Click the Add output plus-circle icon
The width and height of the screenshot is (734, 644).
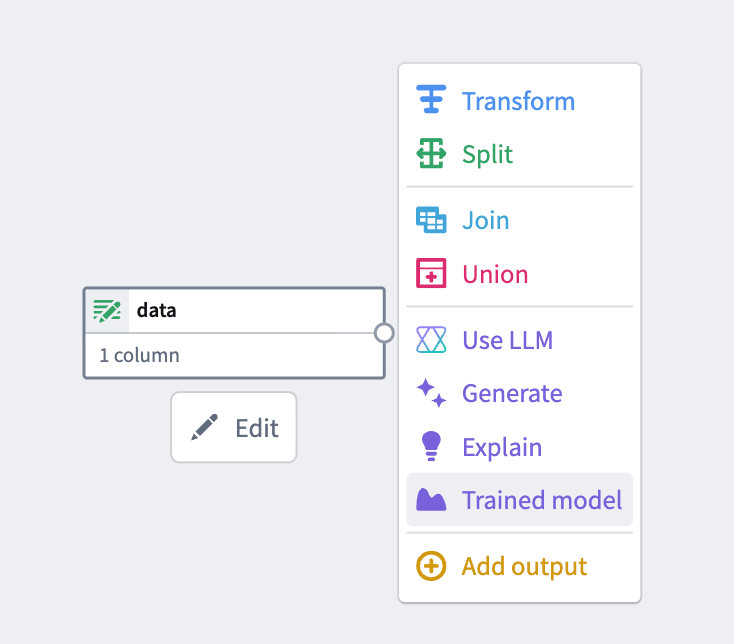431,566
